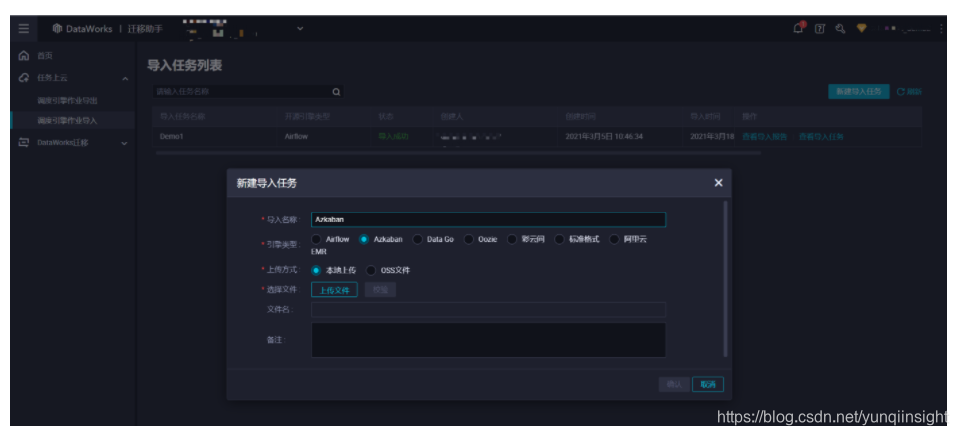The height and width of the screenshot is (436, 959).
Task: Click the 迁移助手 header text
Action: [145, 29]
